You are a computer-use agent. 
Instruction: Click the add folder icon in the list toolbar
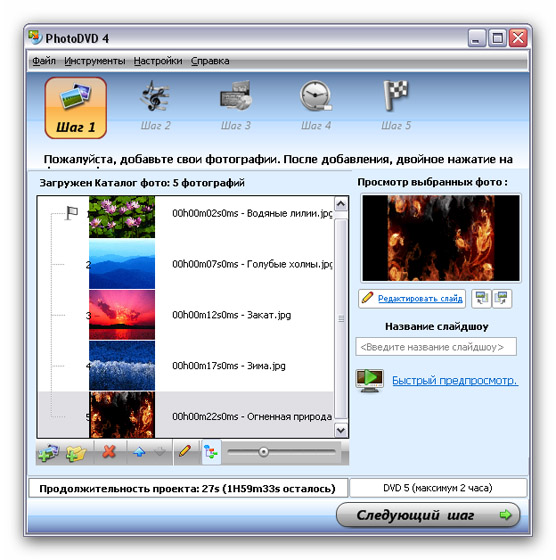click(76, 453)
